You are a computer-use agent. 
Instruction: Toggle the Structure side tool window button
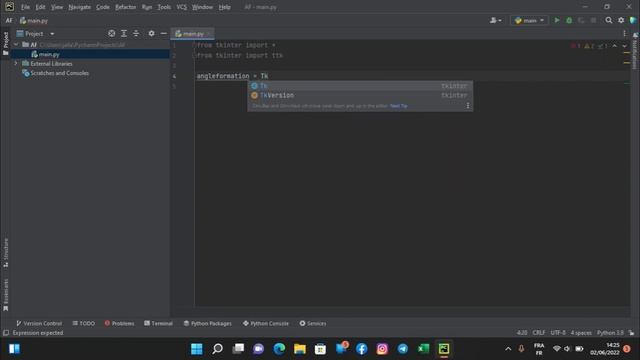point(5,252)
